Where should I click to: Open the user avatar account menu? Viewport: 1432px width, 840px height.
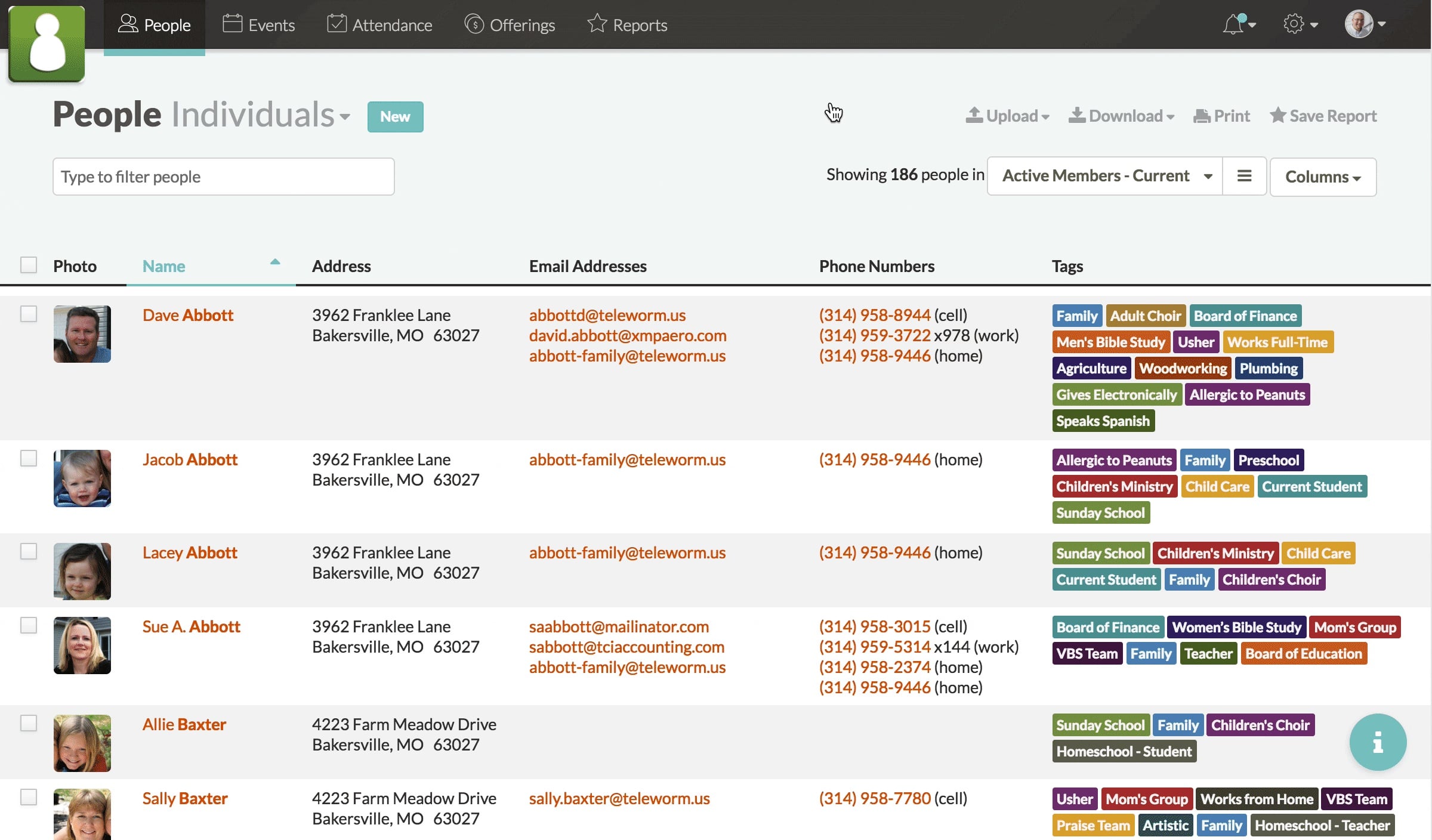[1365, 24]
